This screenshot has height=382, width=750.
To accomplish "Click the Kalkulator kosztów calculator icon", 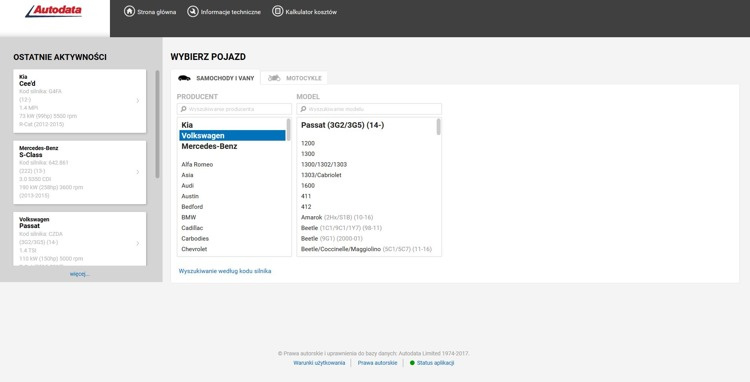I will click(x=277, y=11).
